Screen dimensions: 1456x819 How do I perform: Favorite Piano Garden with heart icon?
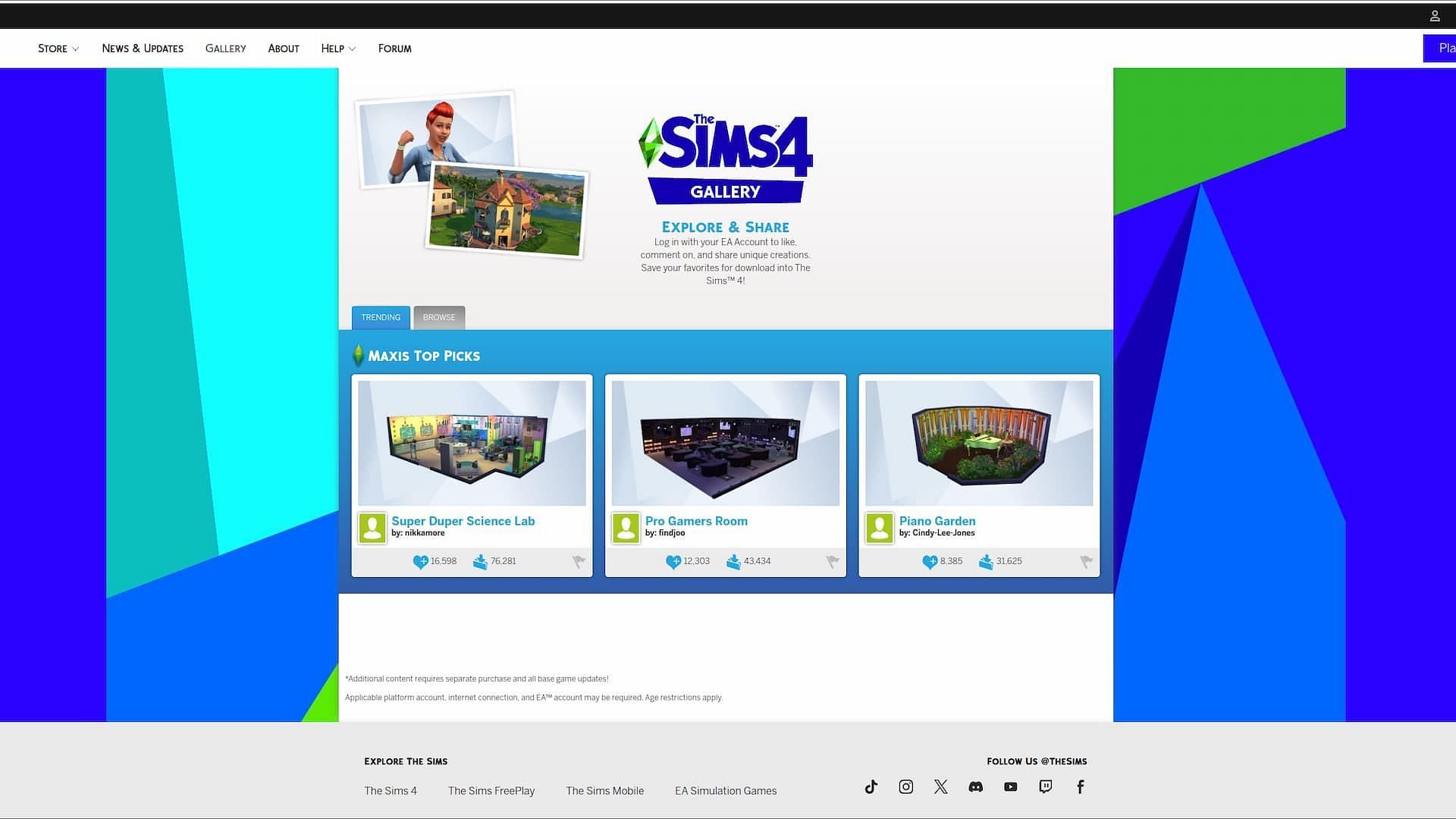930,562
